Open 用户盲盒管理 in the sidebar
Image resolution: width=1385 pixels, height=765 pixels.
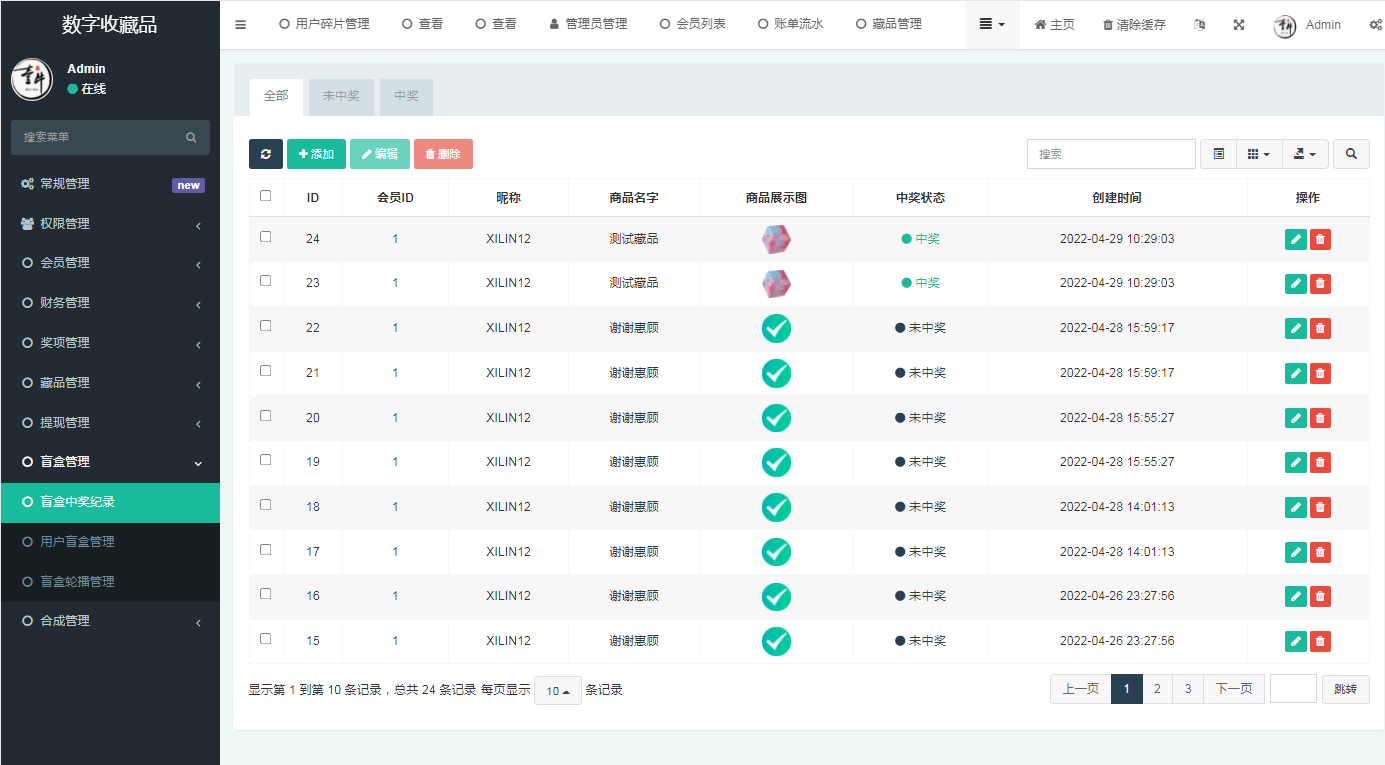pos(77,542)
